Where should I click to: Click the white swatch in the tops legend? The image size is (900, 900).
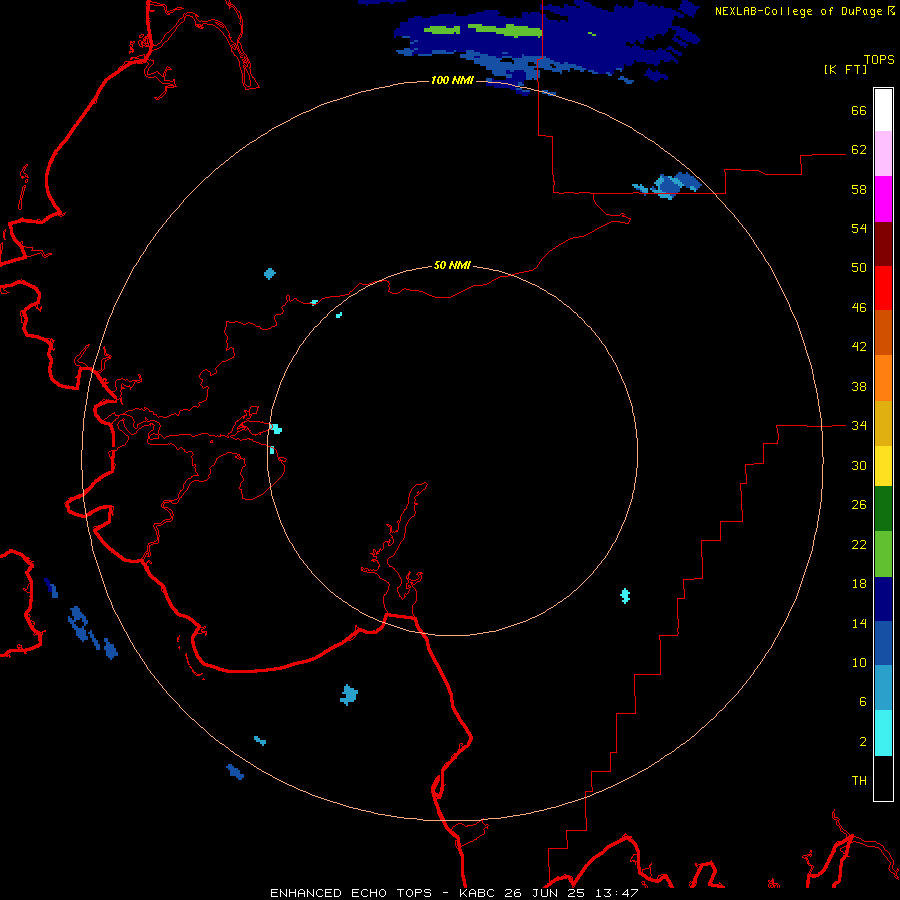(883, 110)
